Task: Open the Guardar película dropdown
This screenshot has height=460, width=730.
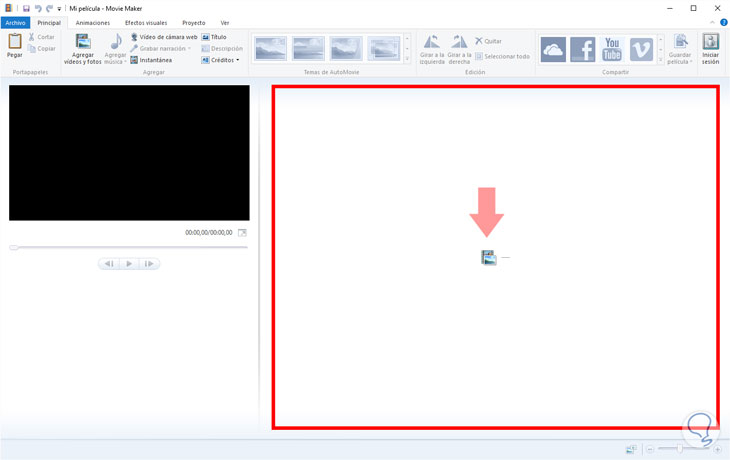Action: 691,61
